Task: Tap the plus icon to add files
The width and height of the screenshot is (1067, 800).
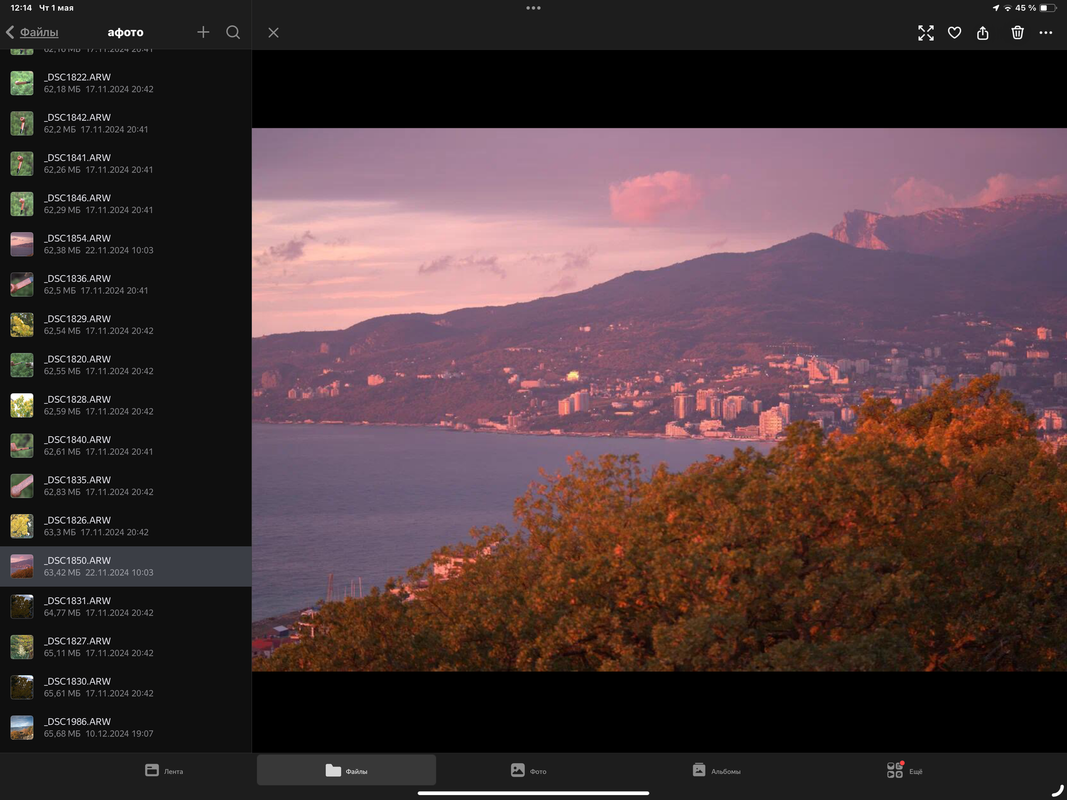Action: coord(203,32)
